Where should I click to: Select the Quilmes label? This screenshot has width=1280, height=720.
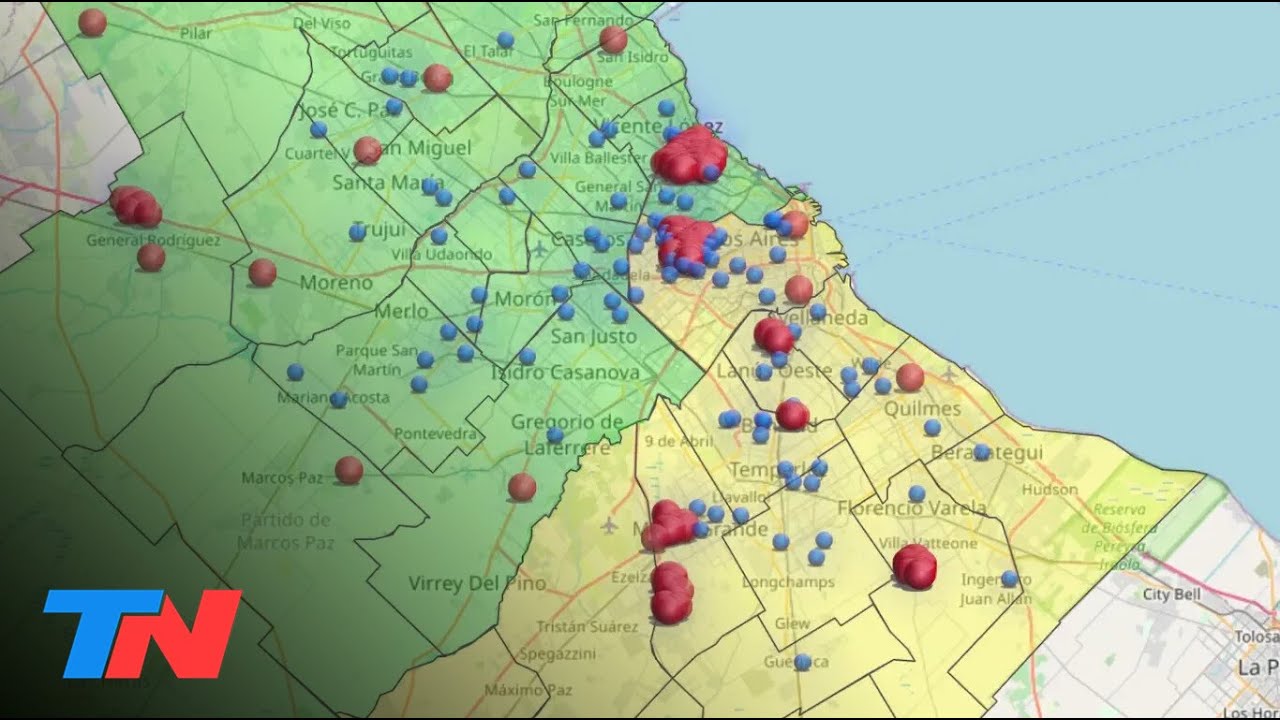(x=922, y=409)
